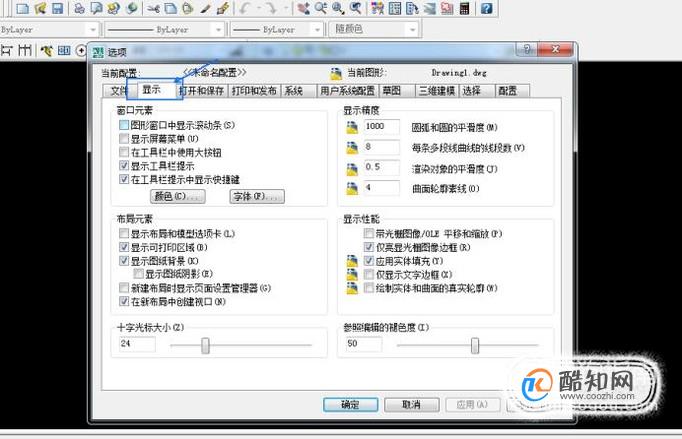682x439 pixels.
Task: Paste from clipboard via toolbar icon
Action: [x=187, y=8]
